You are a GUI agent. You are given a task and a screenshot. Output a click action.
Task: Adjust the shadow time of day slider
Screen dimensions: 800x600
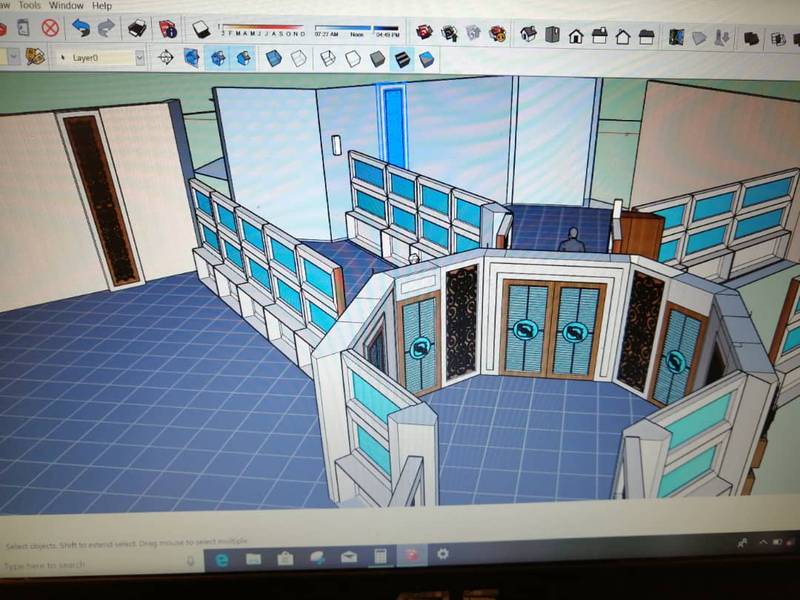click(x=356, y=28)
